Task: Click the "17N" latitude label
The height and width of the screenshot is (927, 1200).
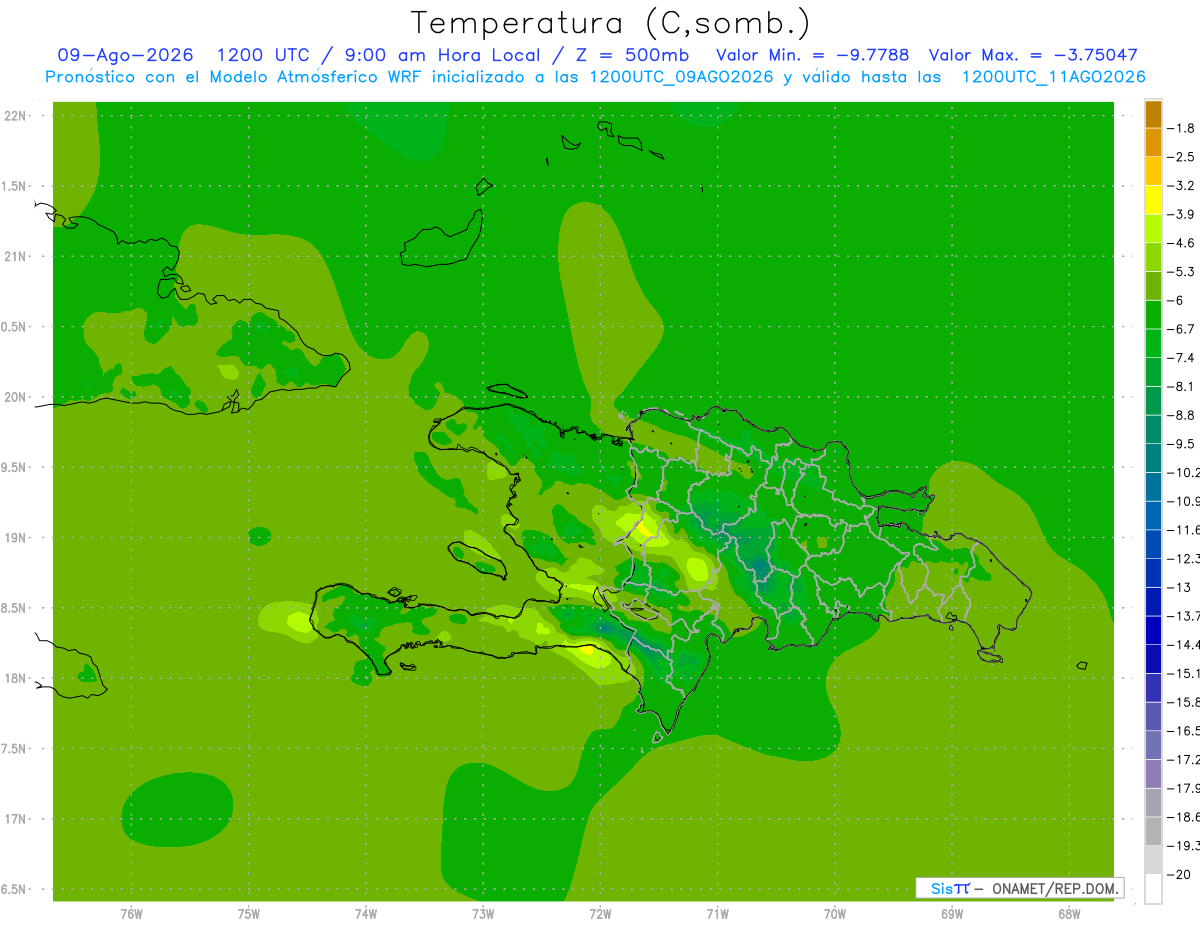Action: point(14,819)
